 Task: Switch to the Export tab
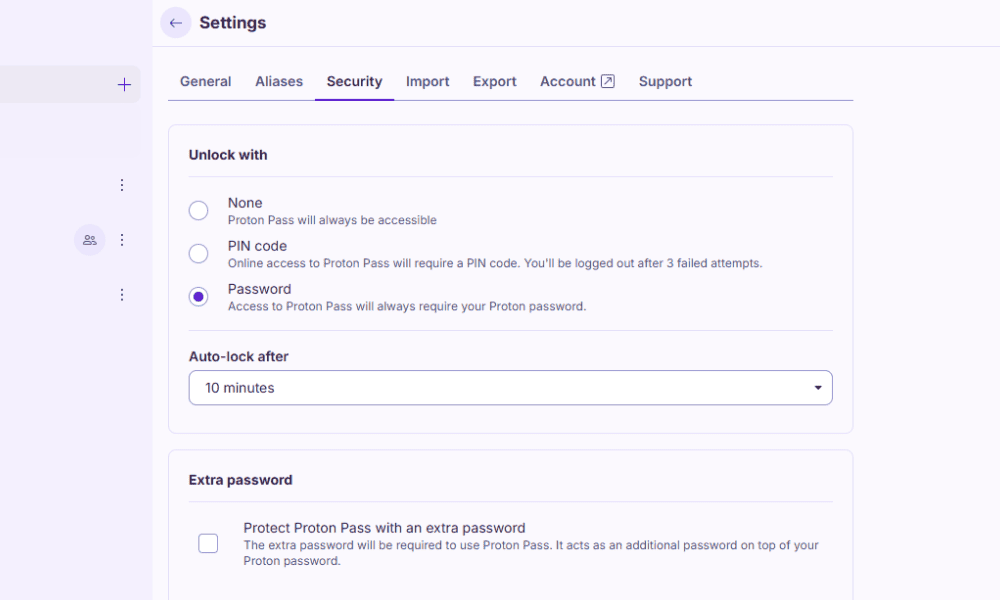point(494,82)
